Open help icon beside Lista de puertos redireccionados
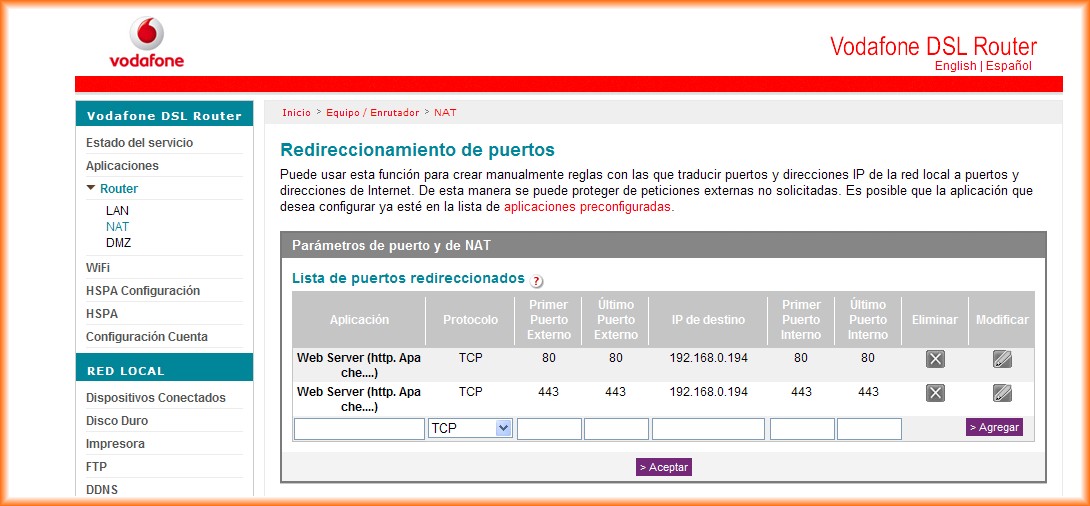 (537, 281)
